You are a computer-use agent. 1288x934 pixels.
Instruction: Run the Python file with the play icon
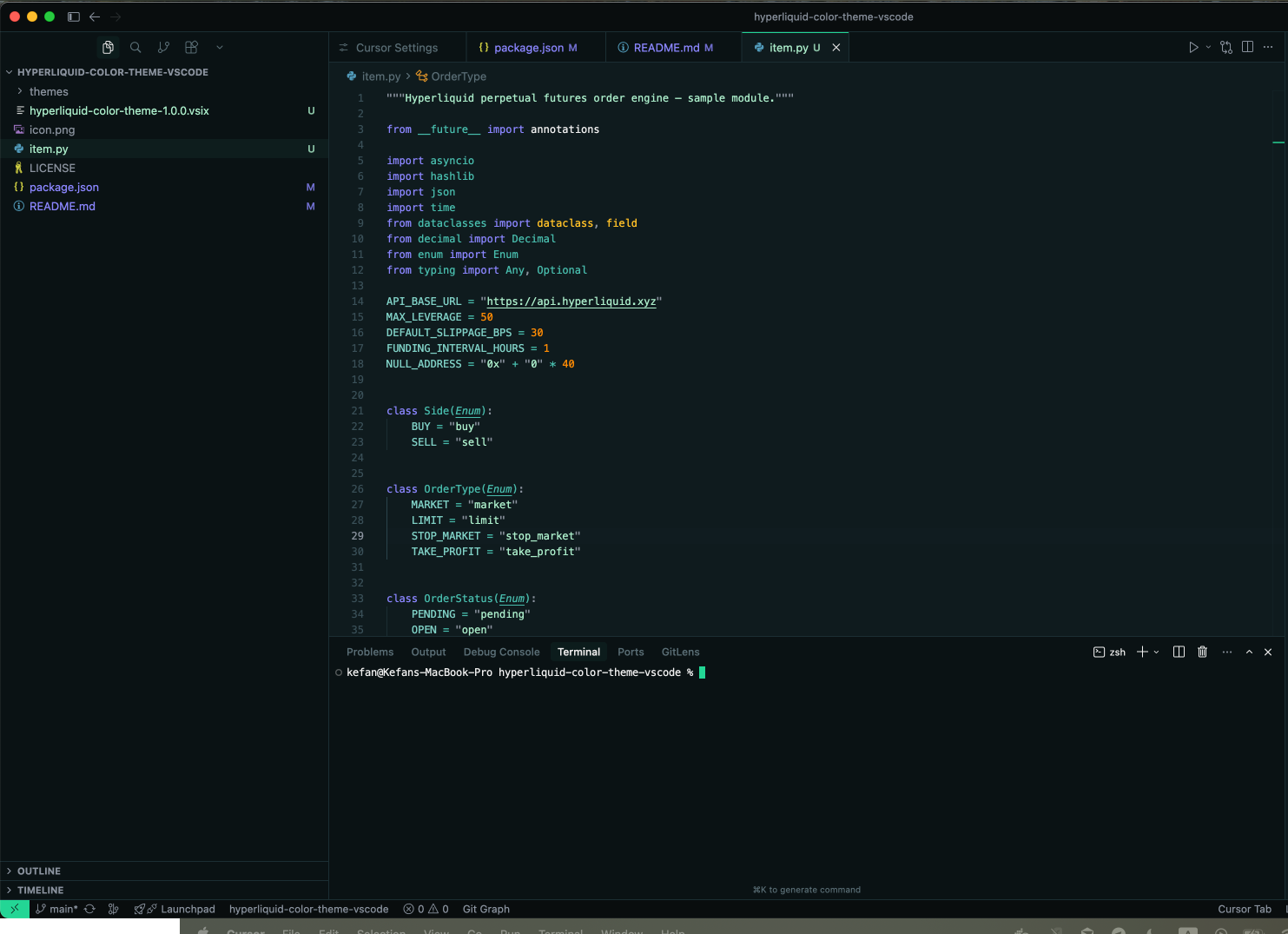tap(1194, 47)
